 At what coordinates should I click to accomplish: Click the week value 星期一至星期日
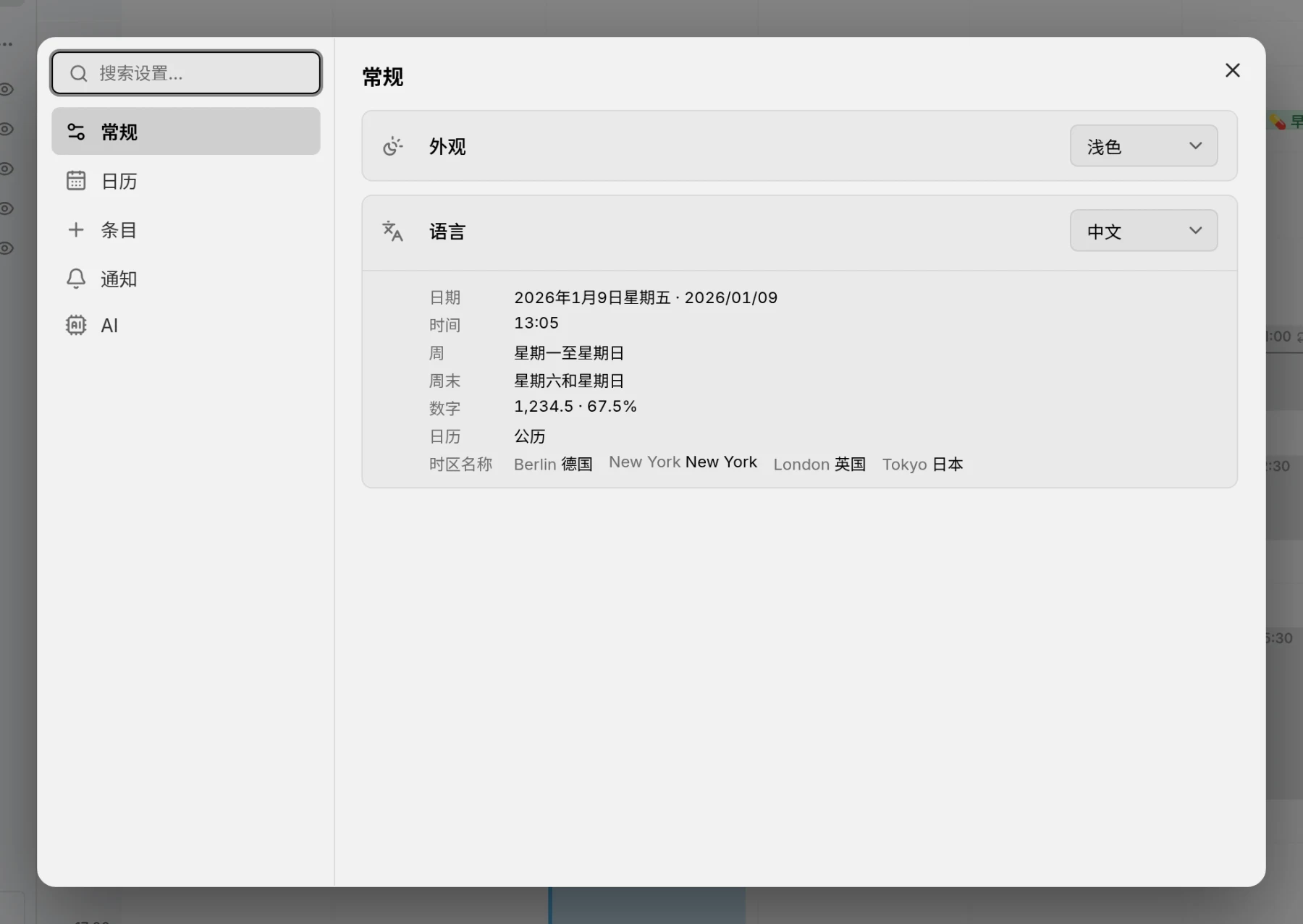569,353
